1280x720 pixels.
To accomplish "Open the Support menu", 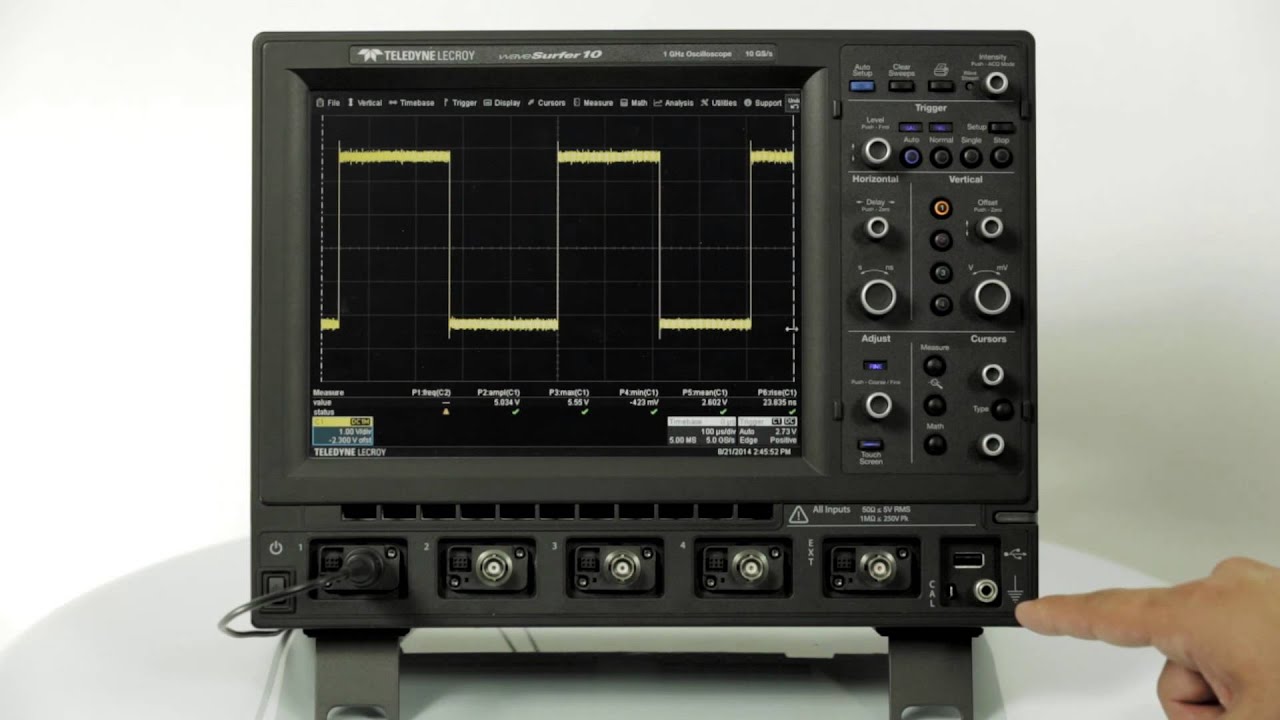I will pos(763,103).
